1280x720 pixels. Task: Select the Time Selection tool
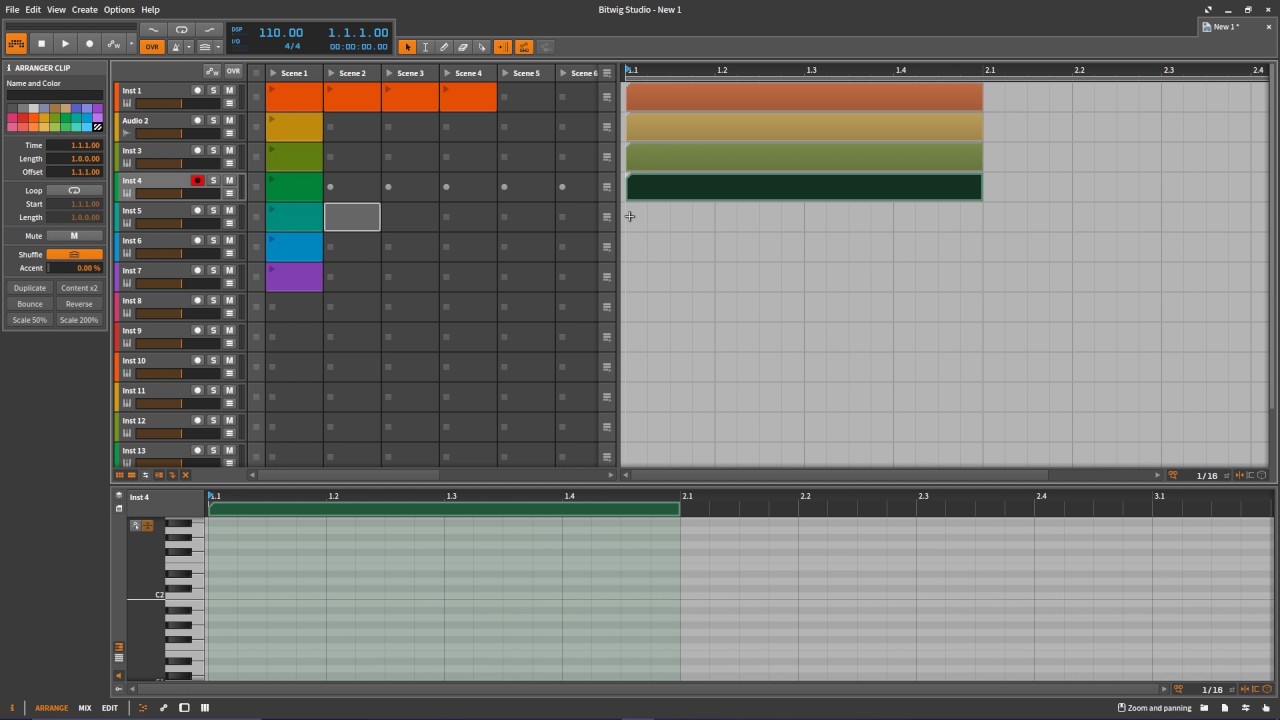425,47
